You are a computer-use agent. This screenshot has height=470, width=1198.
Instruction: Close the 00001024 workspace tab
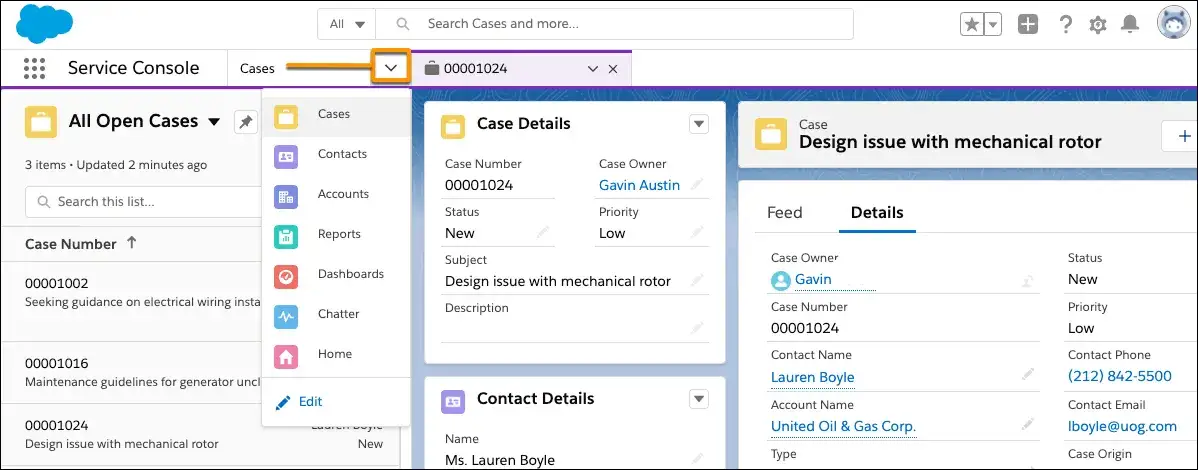point(613,69)
